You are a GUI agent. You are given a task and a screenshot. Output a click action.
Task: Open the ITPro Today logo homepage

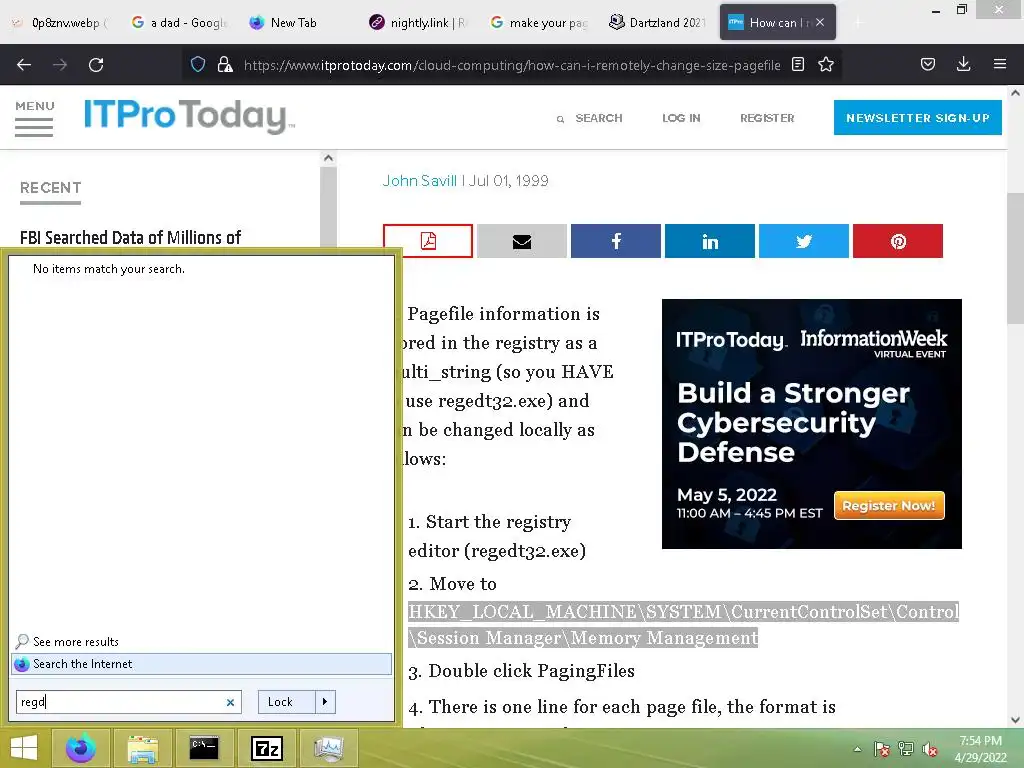[x=189, y=116]
